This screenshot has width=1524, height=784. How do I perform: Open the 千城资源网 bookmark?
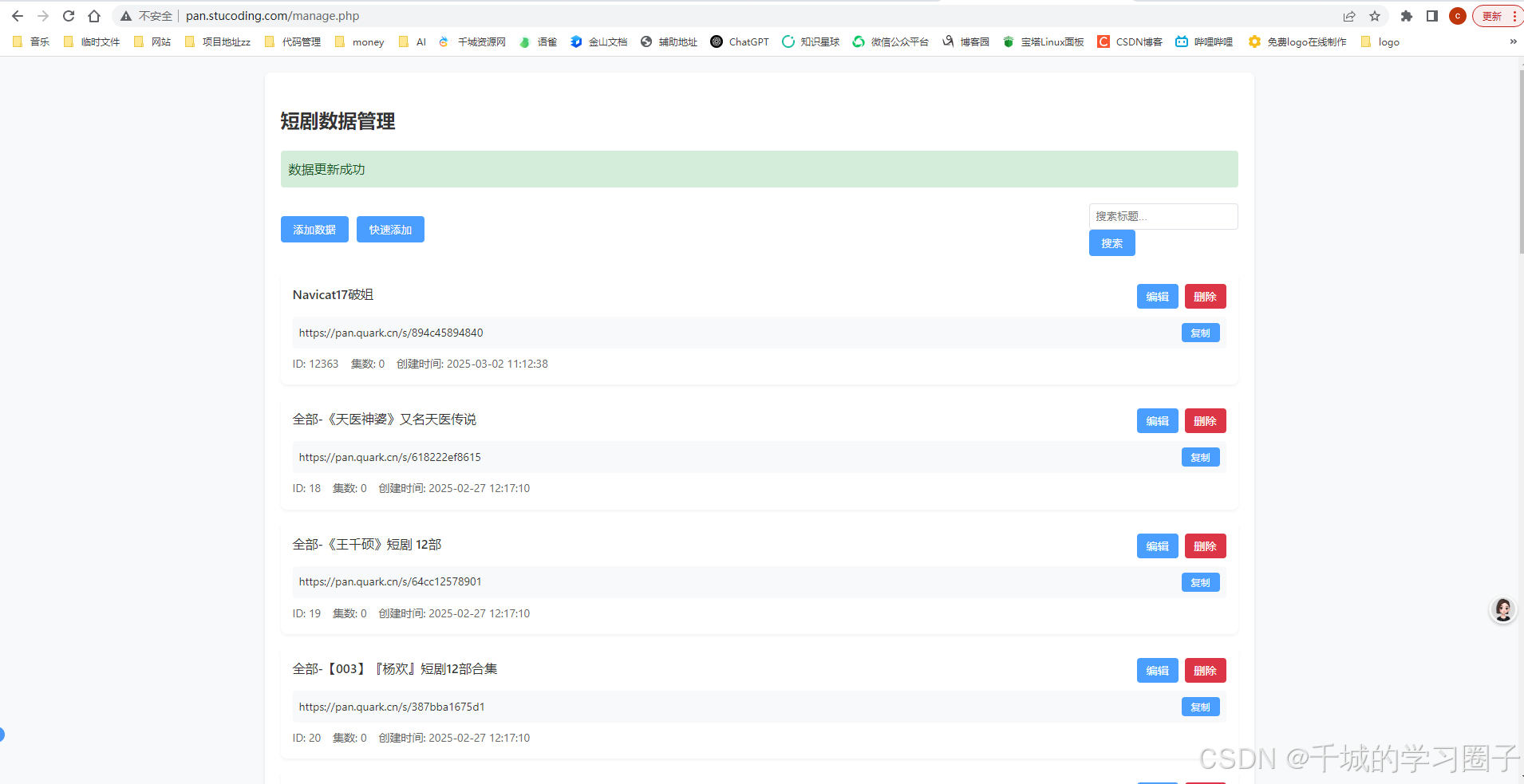coord(472,41)
